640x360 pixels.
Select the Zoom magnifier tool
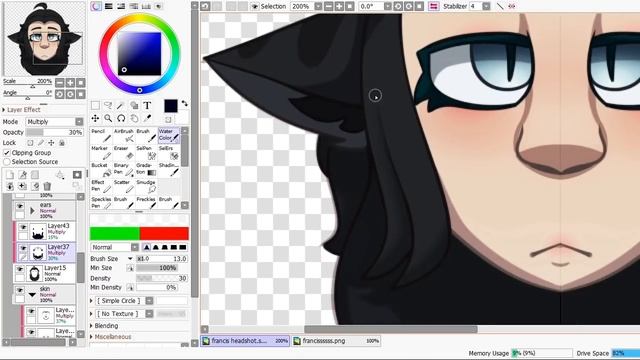[108, 118]
